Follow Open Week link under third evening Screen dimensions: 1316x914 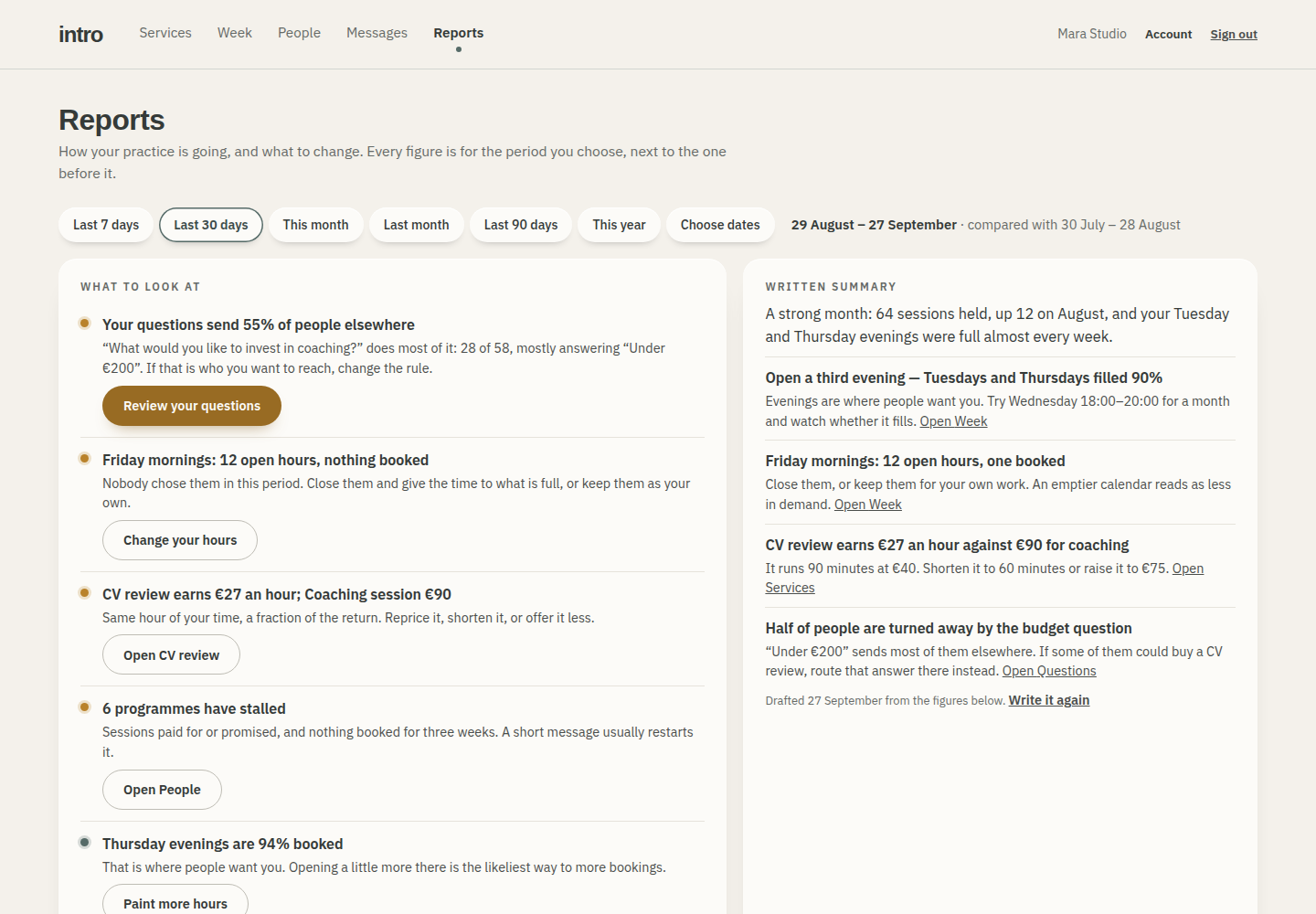point(953,421)
